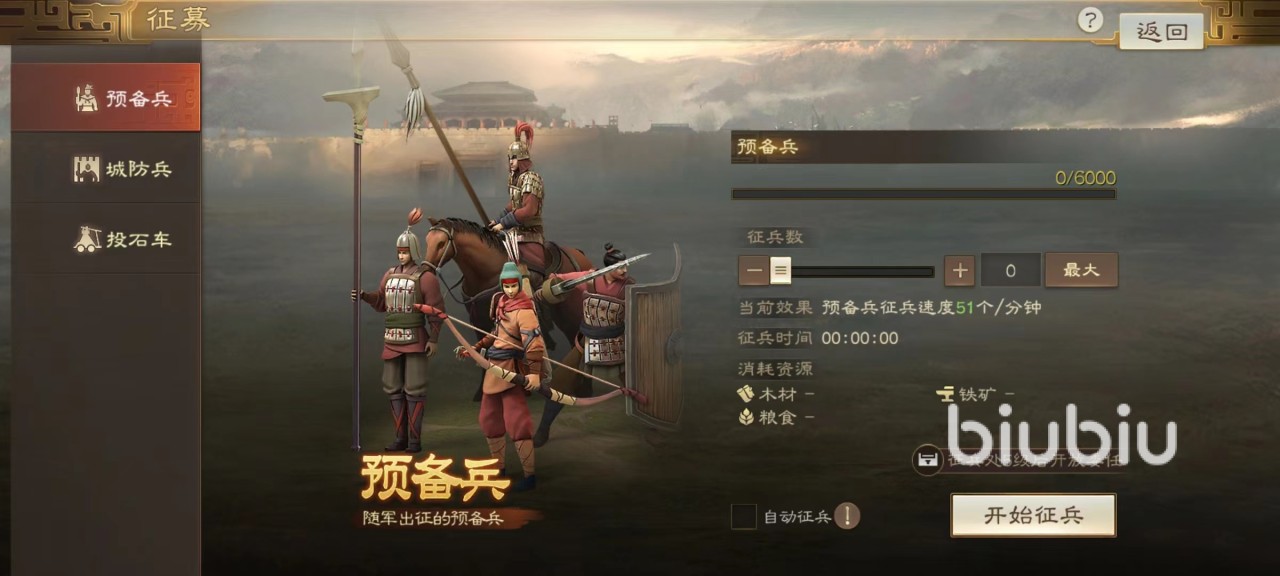Open the help question mark icon
Viewport: 1280px width, 576px height.
pos(1091,20)
